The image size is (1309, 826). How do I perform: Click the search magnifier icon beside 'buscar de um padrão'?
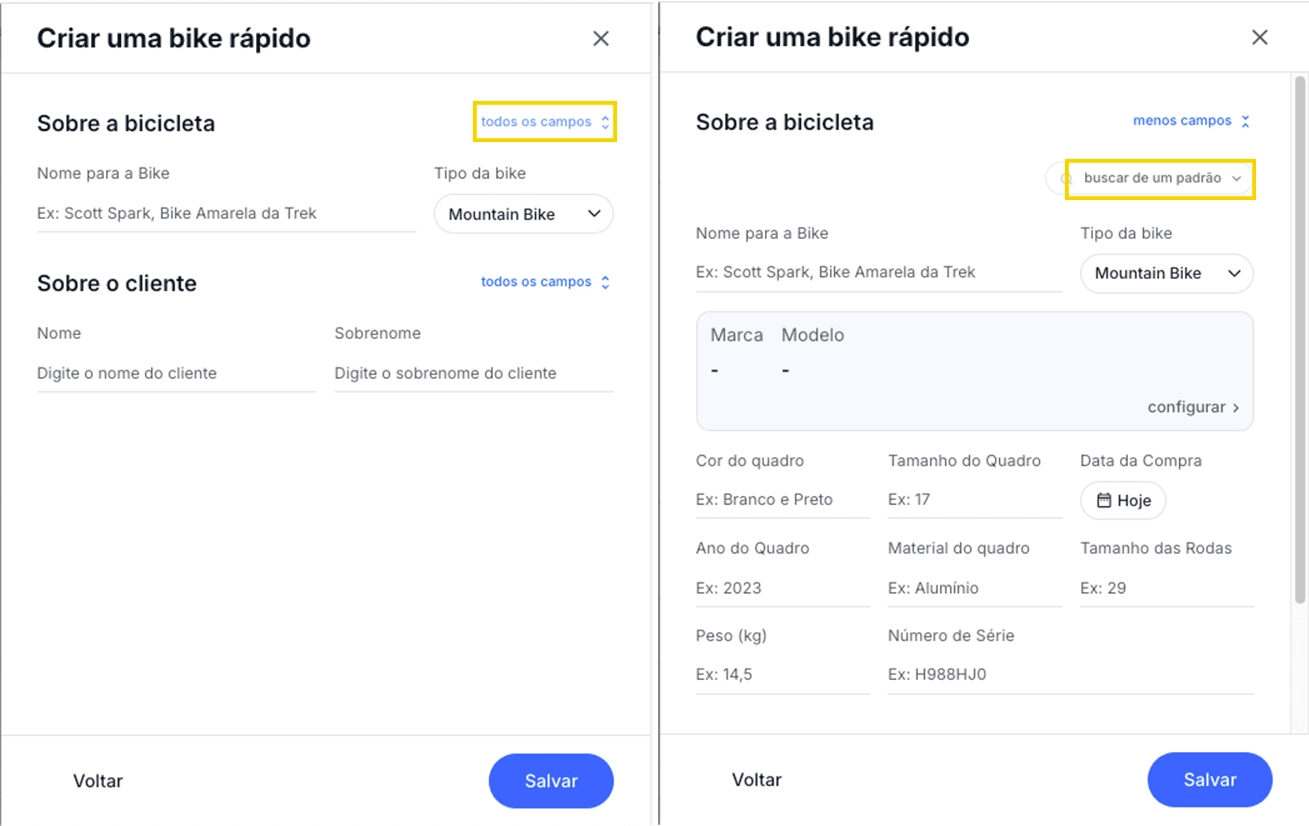1066,179
